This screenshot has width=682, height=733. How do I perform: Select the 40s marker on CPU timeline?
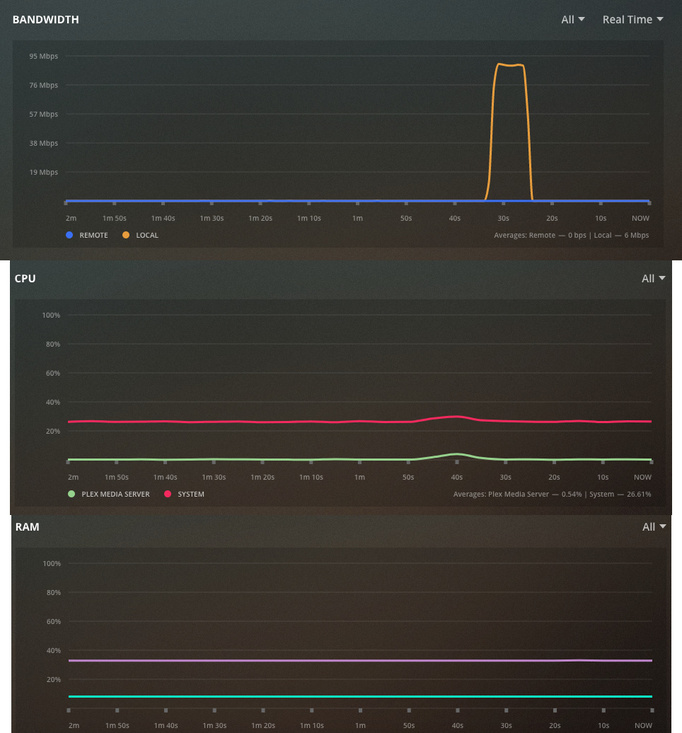tap(457, 477)
